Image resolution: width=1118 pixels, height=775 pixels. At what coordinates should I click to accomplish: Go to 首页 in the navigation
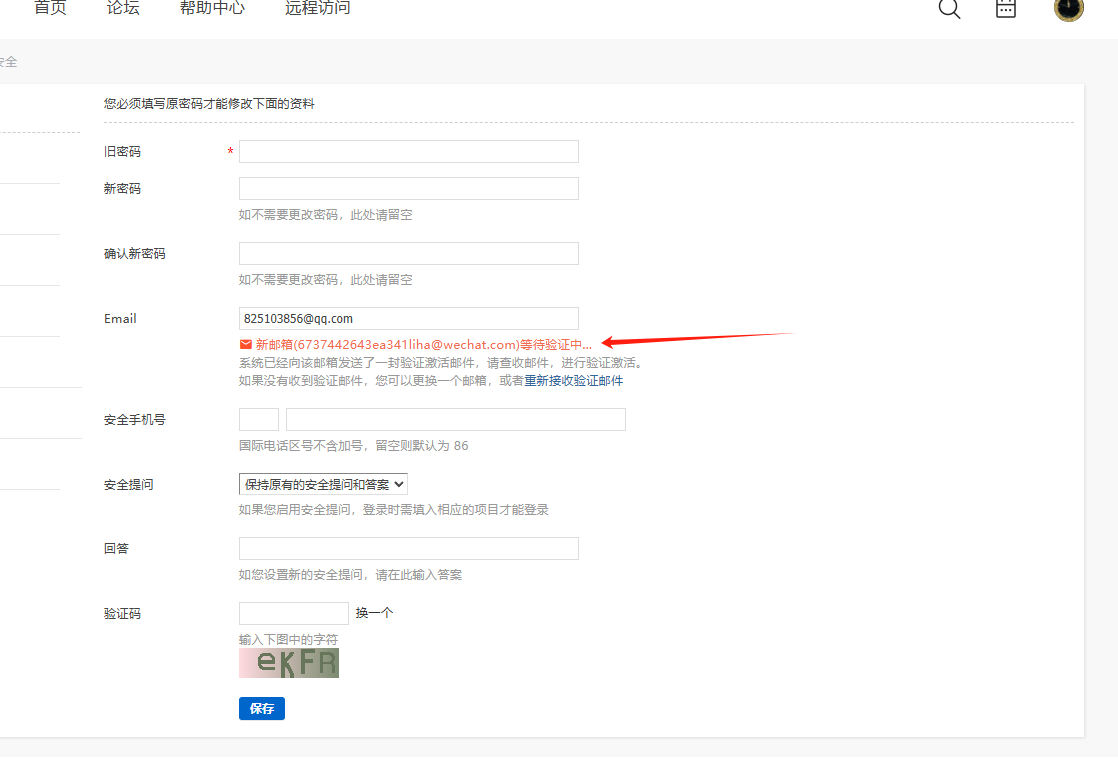tap(50, 8)
